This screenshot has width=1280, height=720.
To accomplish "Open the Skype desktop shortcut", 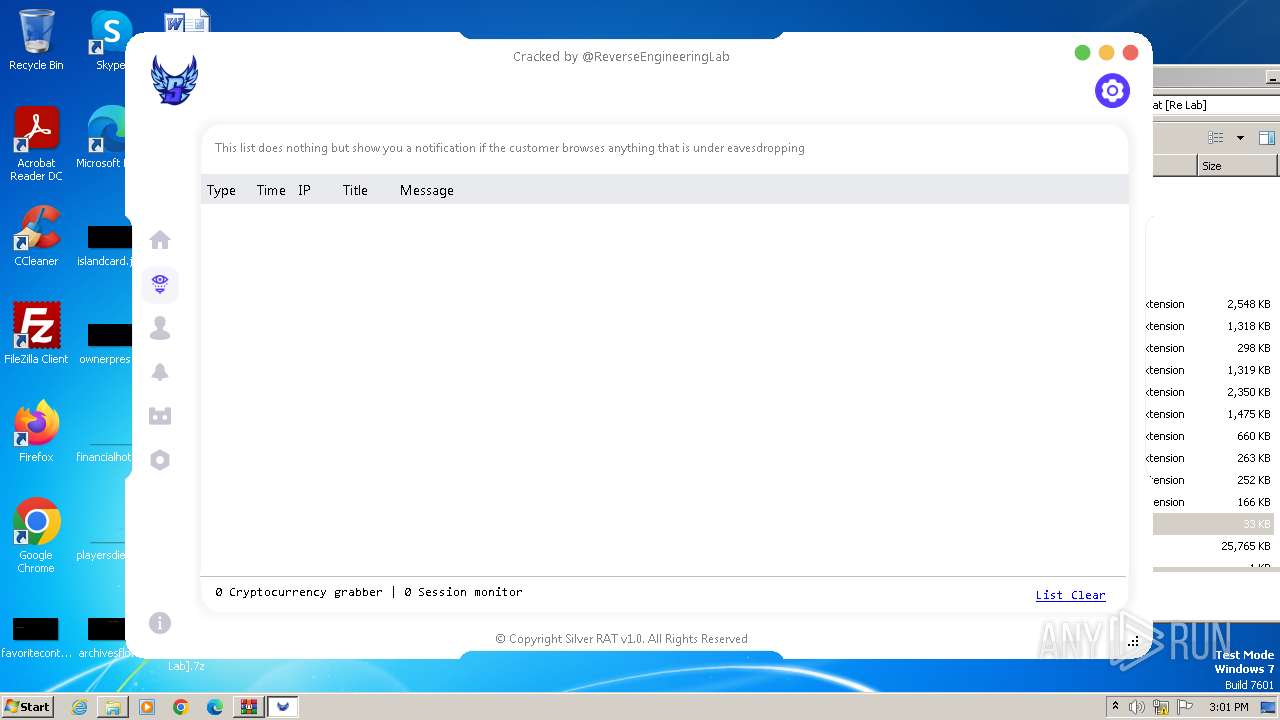I will tap(110, 40).
